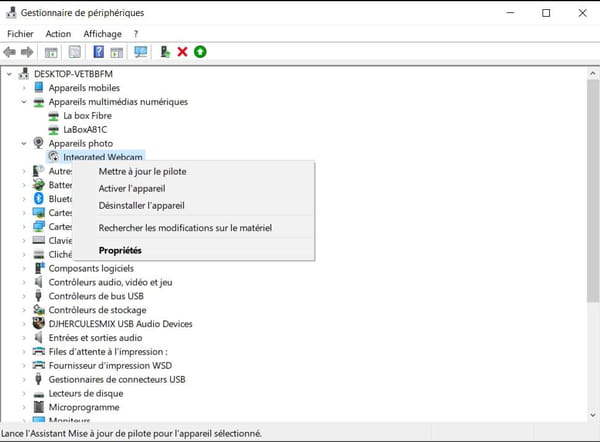Click the Forward arrow toolbar icon
The width and height of the screenshot is (600, 442).
click(27, 52)
